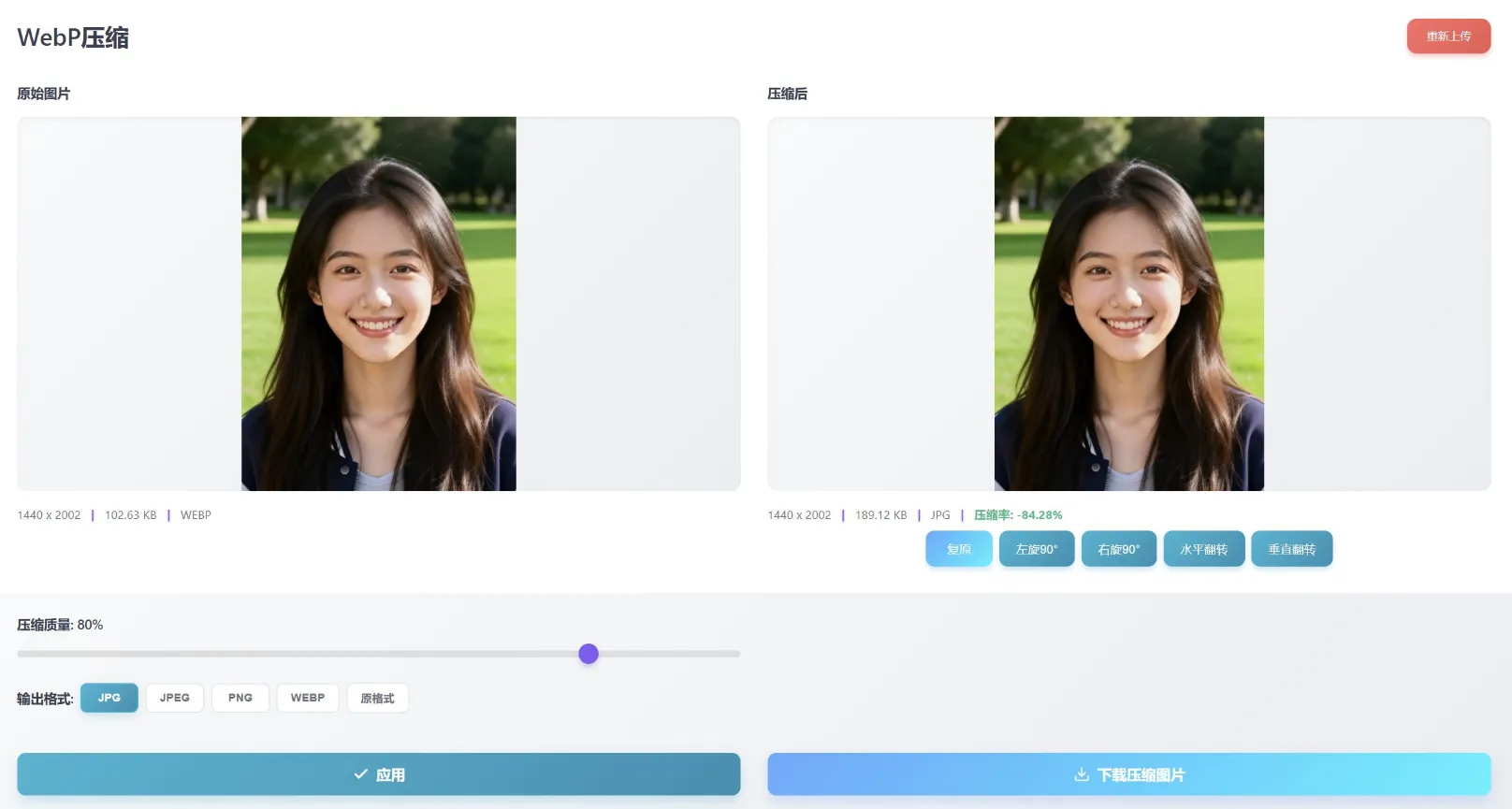Download with 下载压缩图片 button

(x=1129, y=774)
